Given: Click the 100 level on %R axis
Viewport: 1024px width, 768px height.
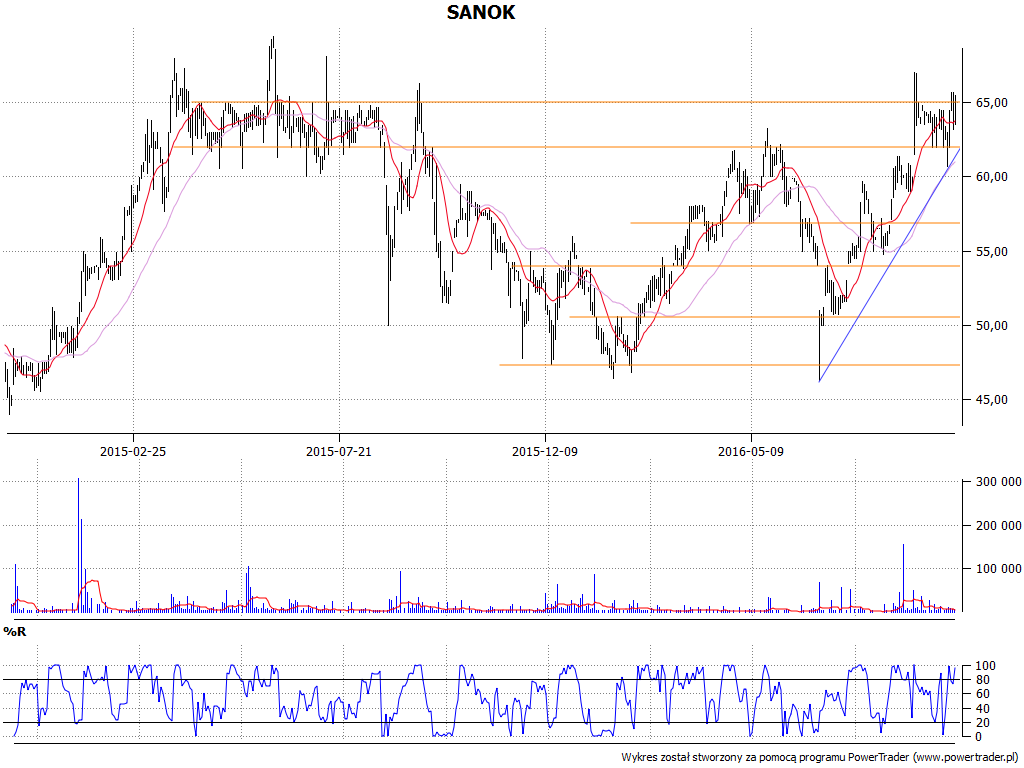Looking at the screenshot, I should (x=986, y=666).
